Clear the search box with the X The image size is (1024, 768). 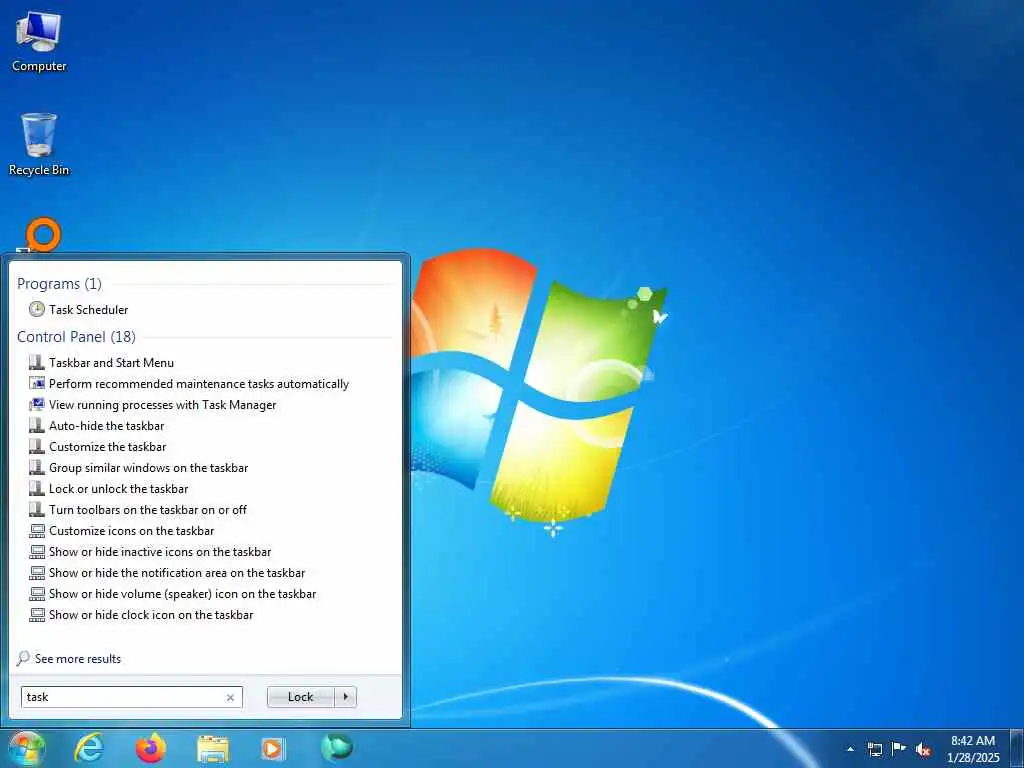[x=230, y=697]
